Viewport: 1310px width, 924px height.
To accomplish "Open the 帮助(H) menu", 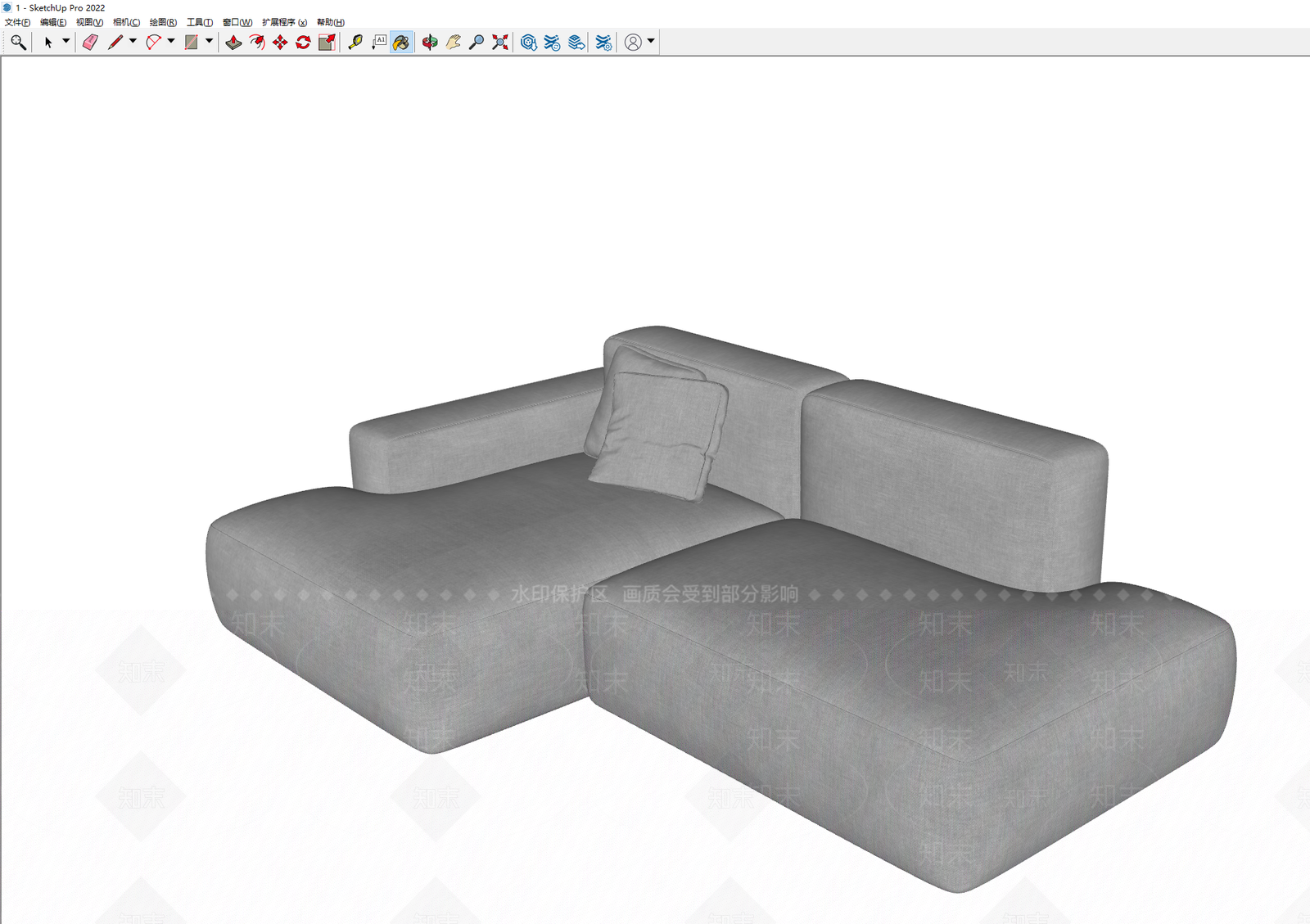I will pos(331,22).
